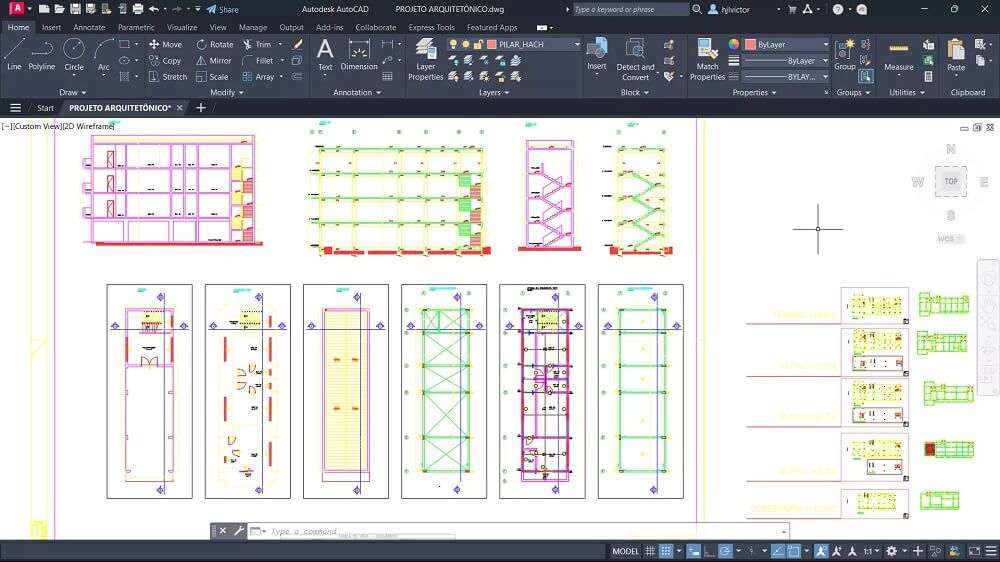Click the red layer color swatch PILAR_HACH
Screen dimensions: 1000x562
click(492, 45)
